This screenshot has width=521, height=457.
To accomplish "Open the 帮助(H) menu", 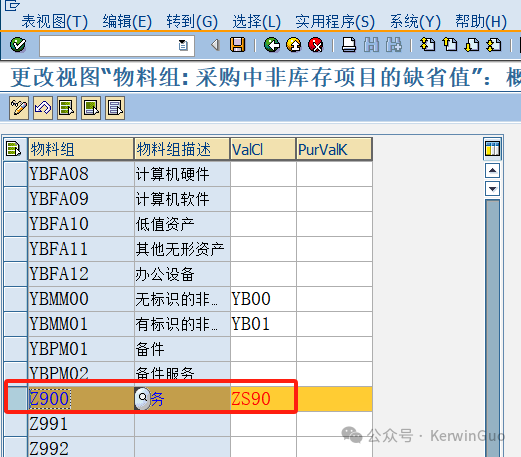I will 481,22.
